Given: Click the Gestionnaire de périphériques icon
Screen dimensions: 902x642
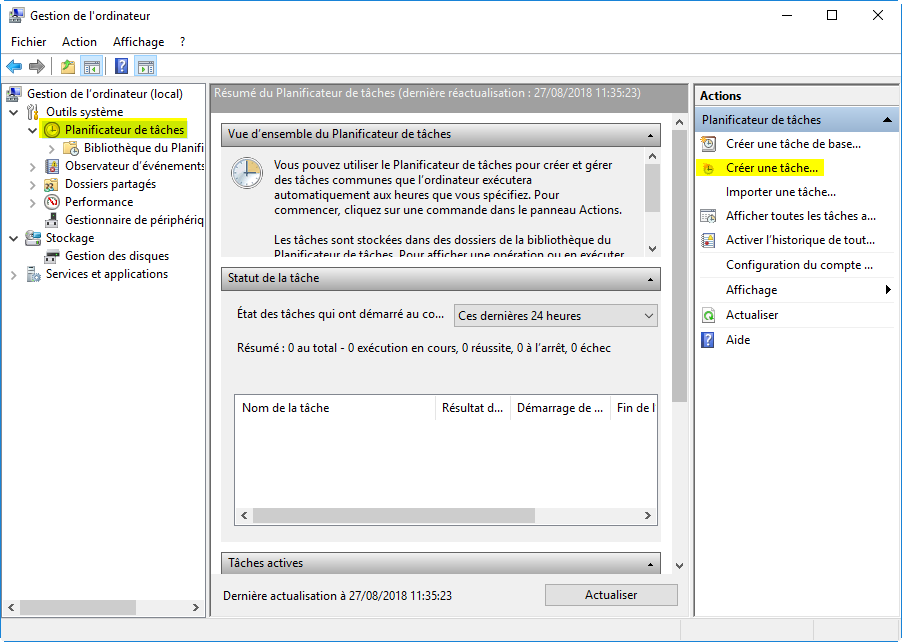Looking at the screenshot, I should pyautogui.click(x=52, y=220).
